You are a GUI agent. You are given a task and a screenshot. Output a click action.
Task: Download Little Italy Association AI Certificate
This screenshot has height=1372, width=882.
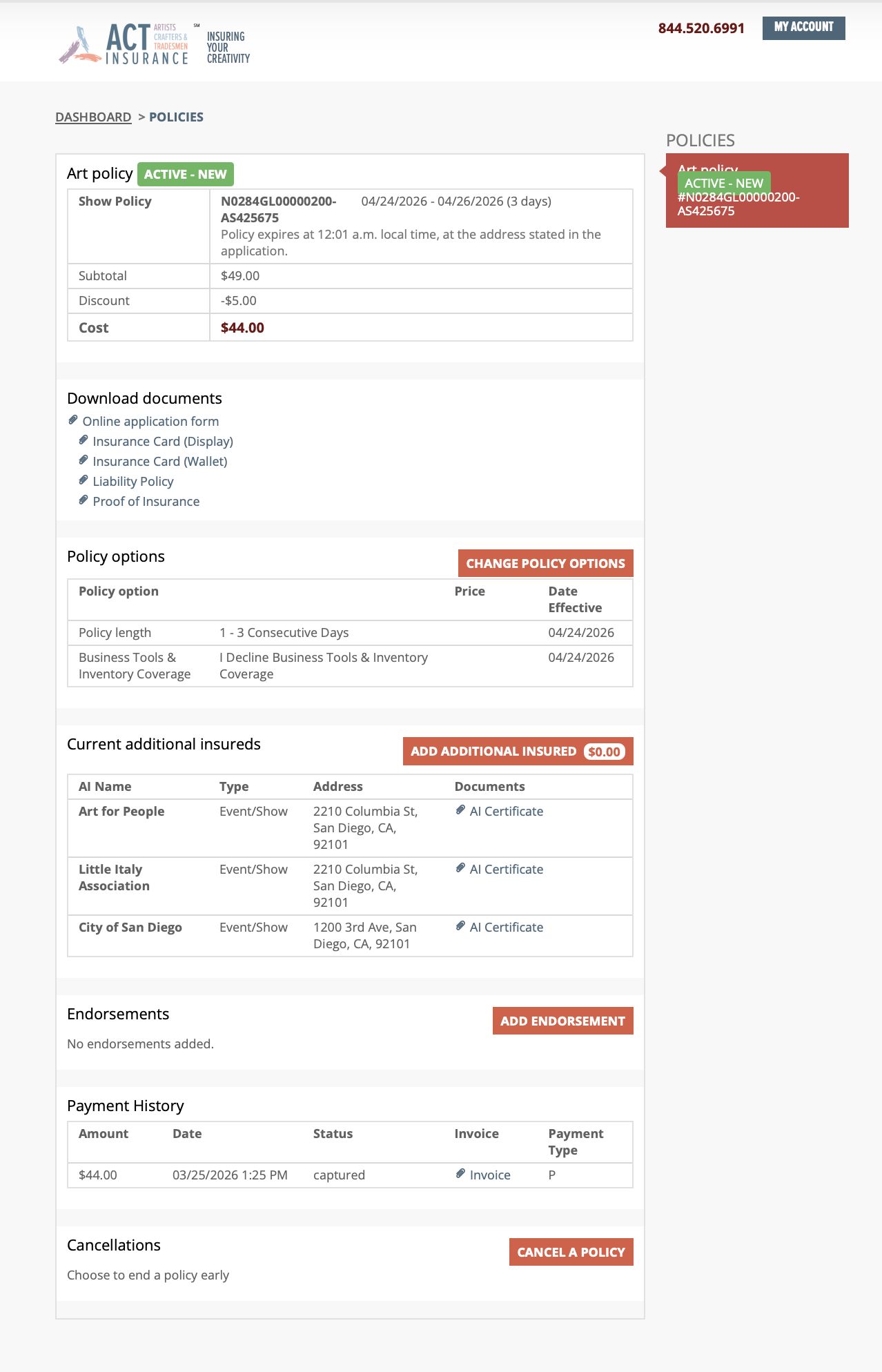tap(506, 870)
